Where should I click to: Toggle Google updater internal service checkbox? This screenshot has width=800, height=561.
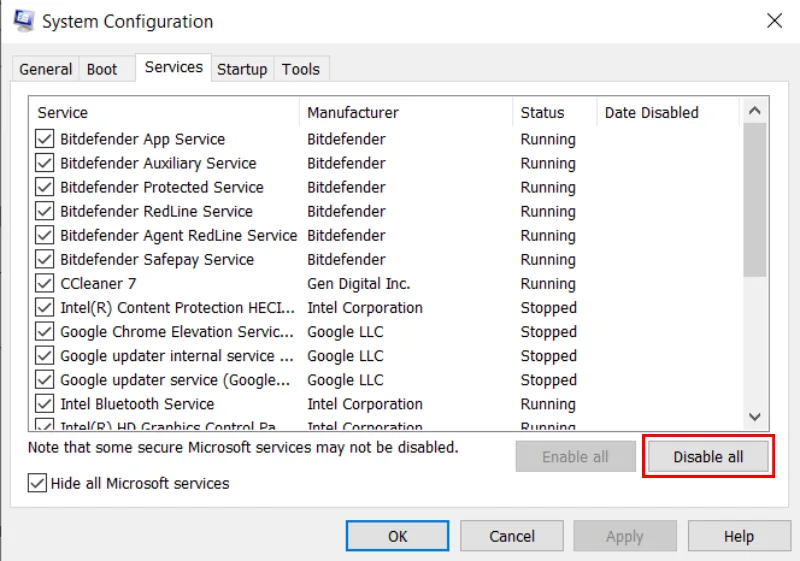44,355
